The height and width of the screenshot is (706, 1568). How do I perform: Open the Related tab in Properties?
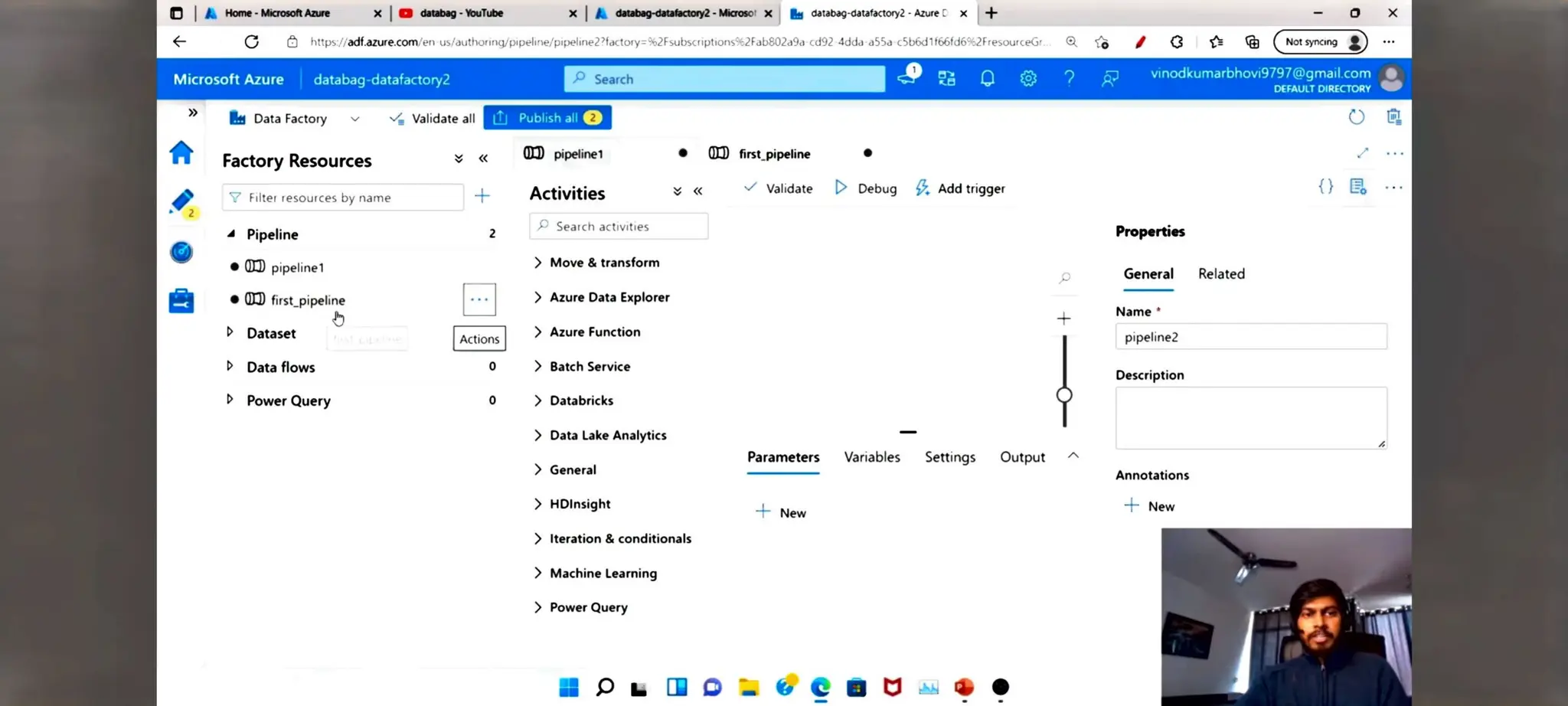1221,274
